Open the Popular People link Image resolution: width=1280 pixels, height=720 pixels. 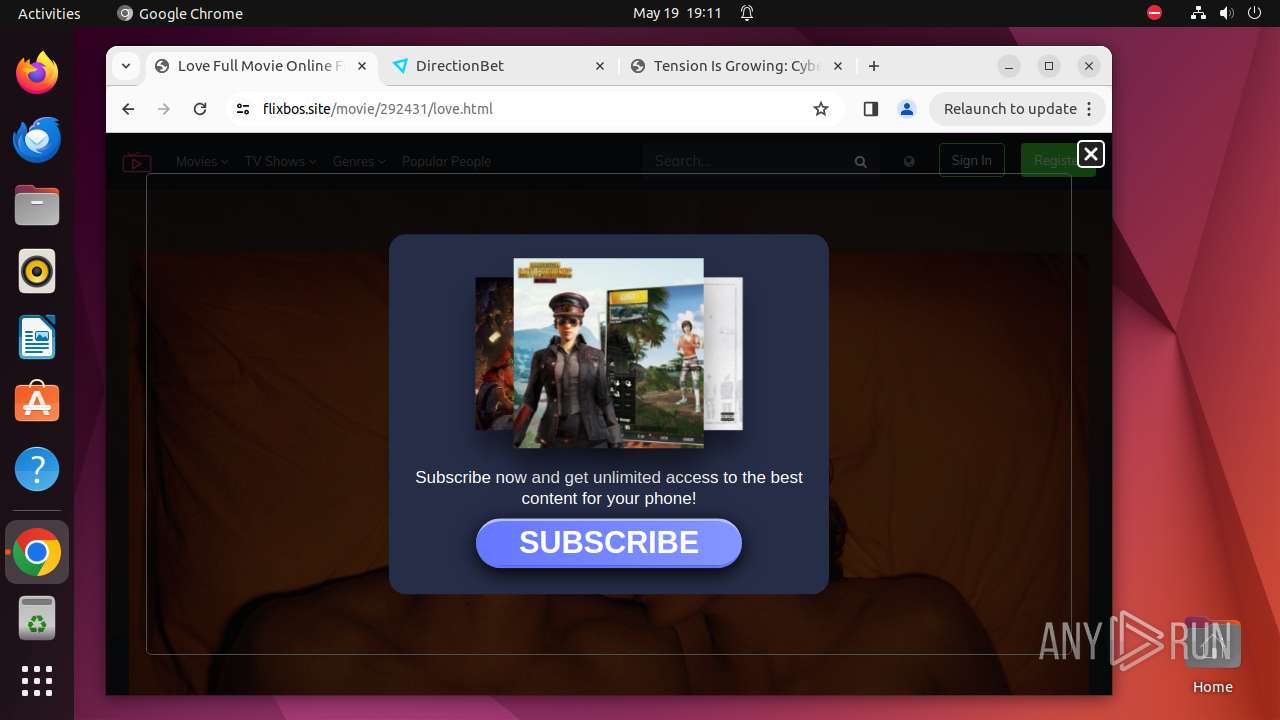(x=446, y=161)
